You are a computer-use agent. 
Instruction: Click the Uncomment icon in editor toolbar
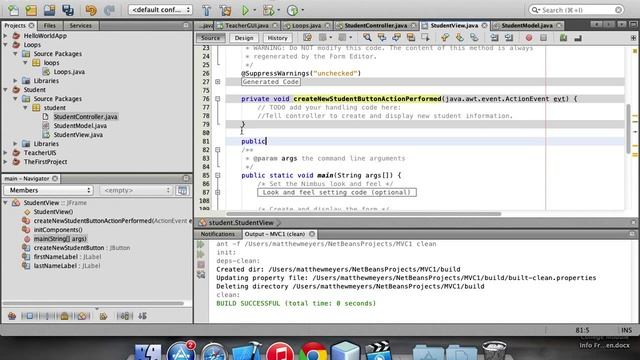click(578, 38)
